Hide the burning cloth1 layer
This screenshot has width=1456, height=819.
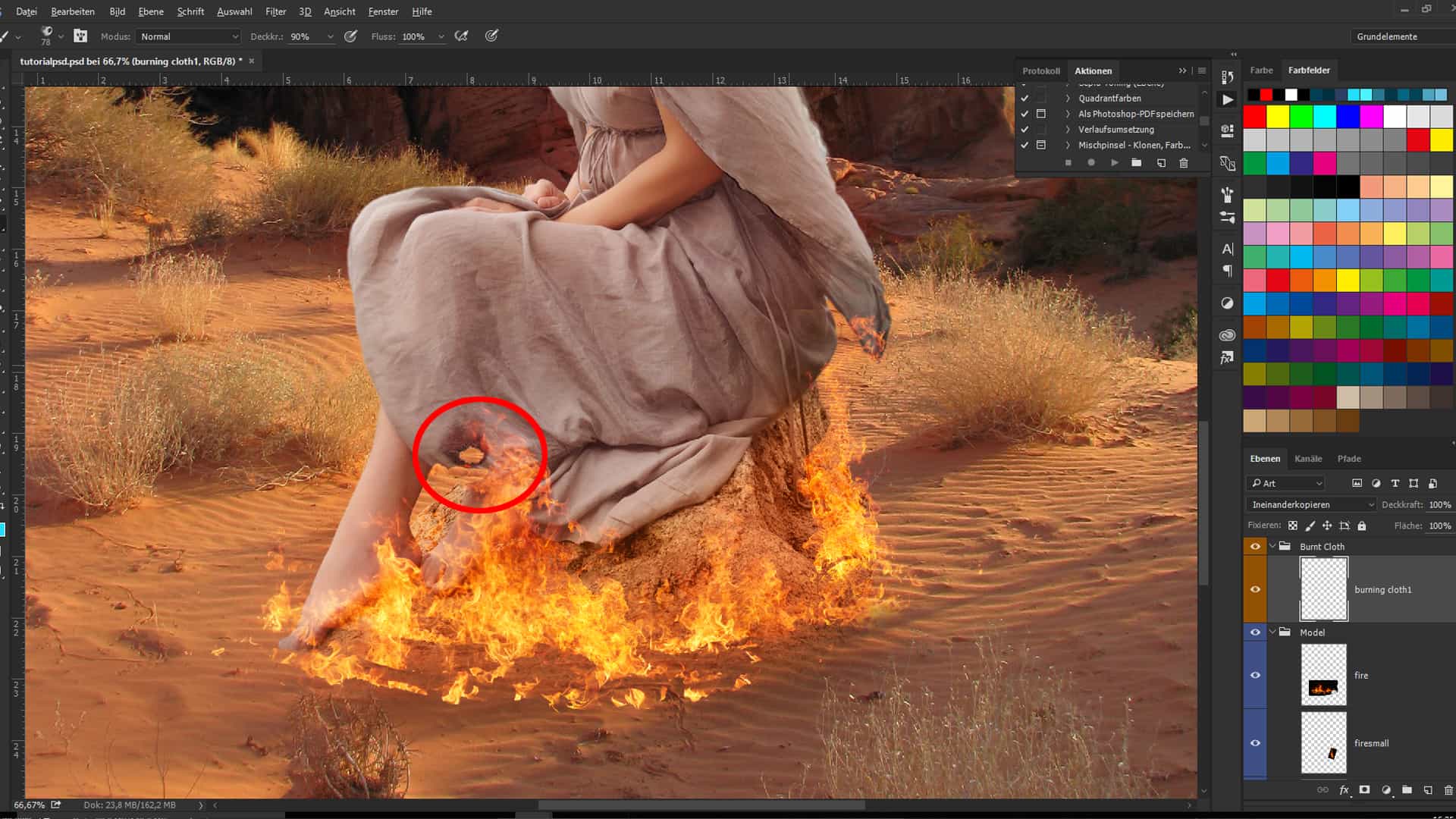pyautogui.click(x=1255, y=589)
